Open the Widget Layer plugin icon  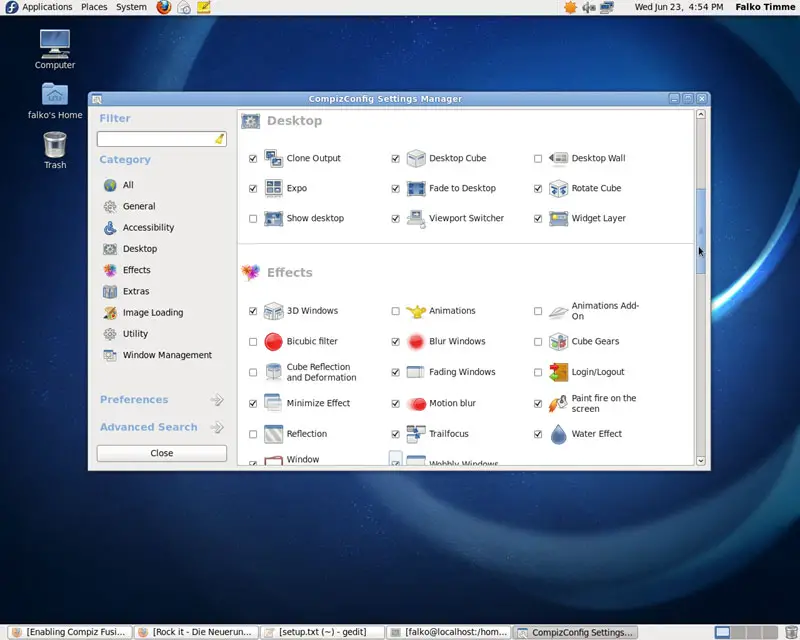point(558,218)
